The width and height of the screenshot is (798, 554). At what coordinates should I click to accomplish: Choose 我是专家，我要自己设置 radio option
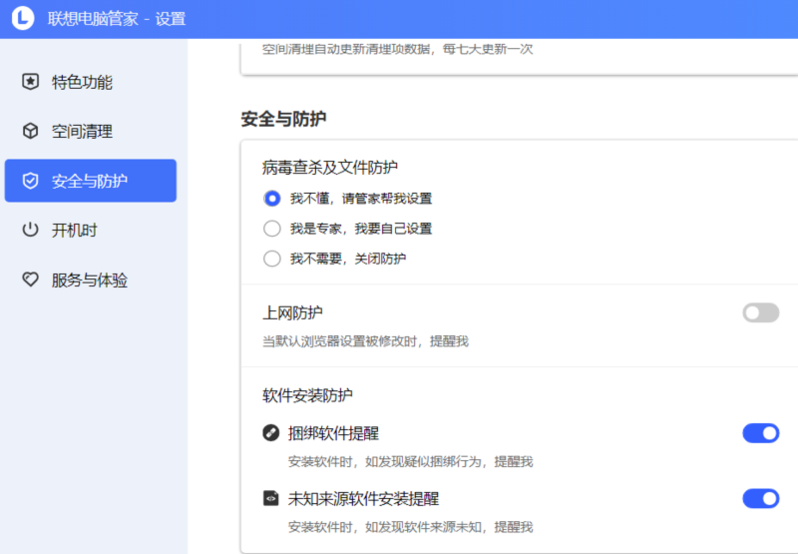(272, 228)
